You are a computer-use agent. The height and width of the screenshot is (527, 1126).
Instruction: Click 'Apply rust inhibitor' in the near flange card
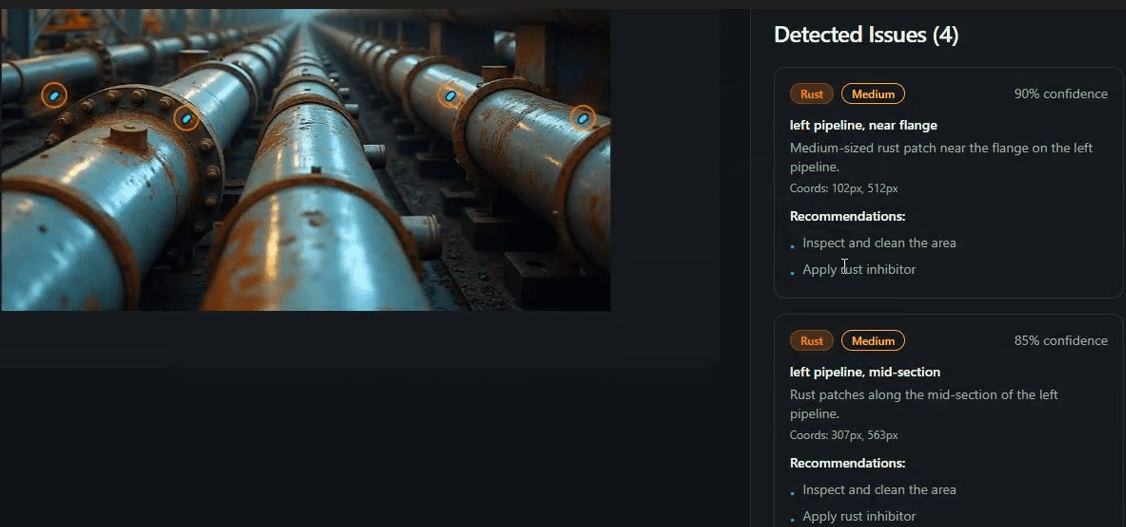859,269
